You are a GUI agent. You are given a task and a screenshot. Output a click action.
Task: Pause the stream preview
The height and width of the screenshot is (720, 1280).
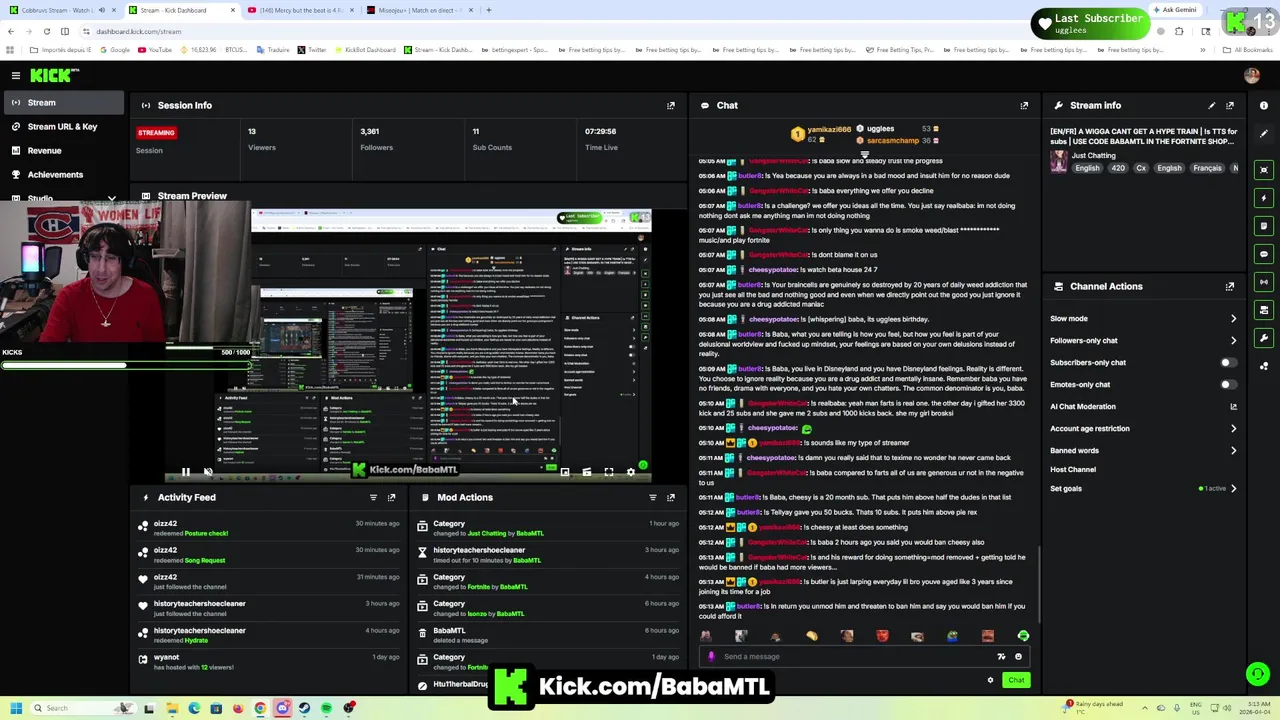[185, 472]
